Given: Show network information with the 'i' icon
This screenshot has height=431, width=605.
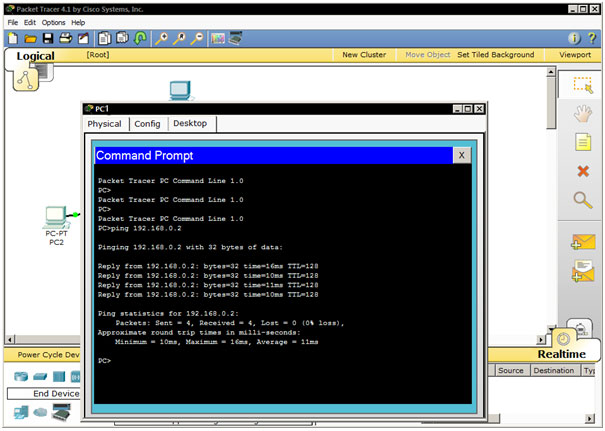Looking at the screenshot, I should click(574, 38).
